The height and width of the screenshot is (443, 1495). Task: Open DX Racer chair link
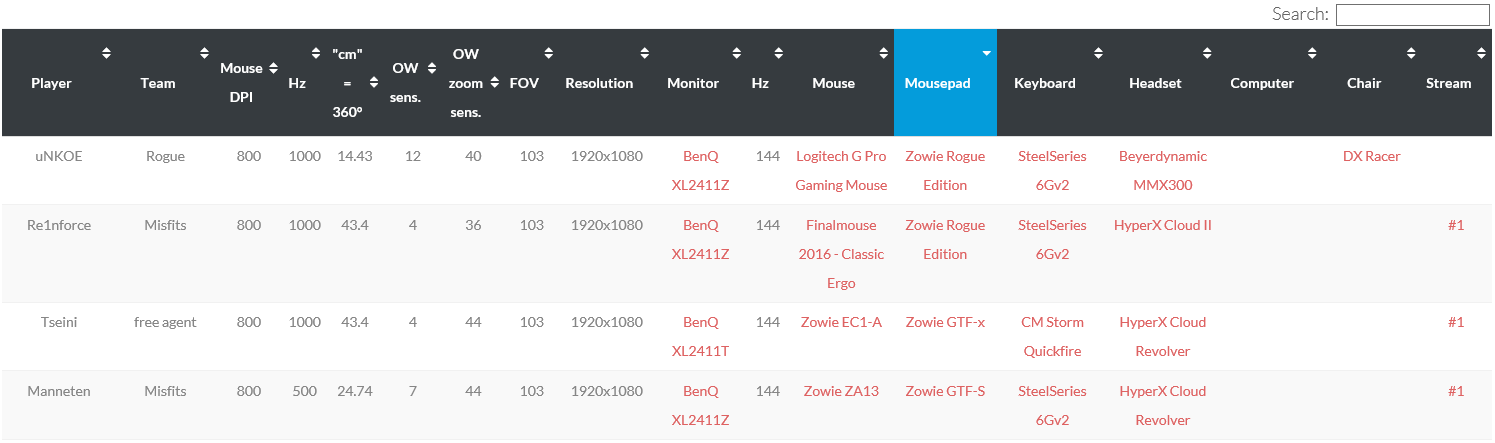point(1371,156)
